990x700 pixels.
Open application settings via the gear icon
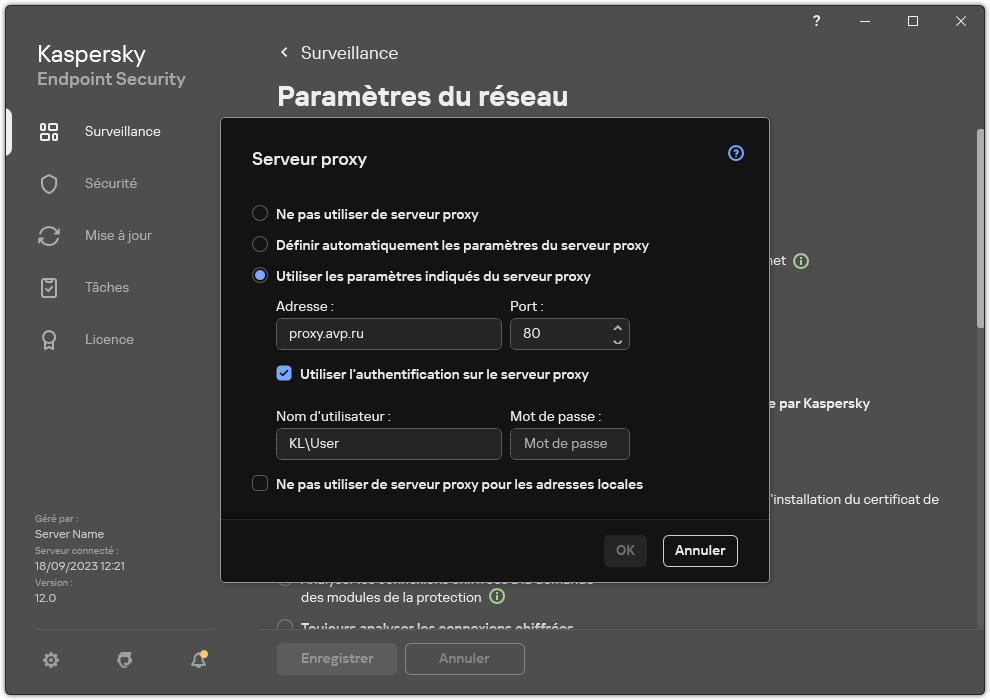click(50, 660)
